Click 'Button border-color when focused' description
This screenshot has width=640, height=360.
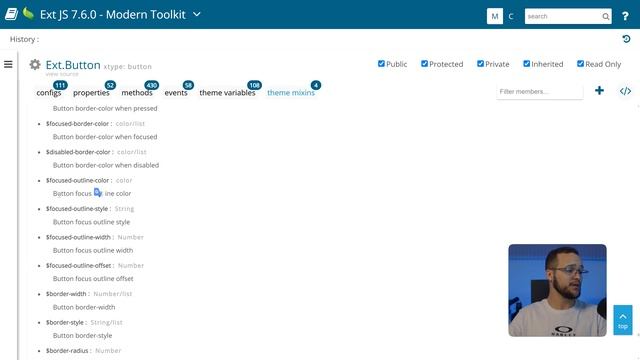coord(105,137)
